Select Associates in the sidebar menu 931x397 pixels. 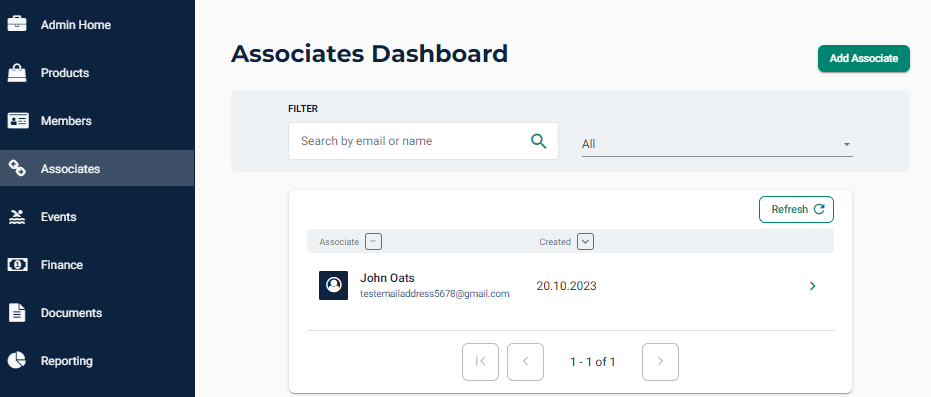click(97, 169)
